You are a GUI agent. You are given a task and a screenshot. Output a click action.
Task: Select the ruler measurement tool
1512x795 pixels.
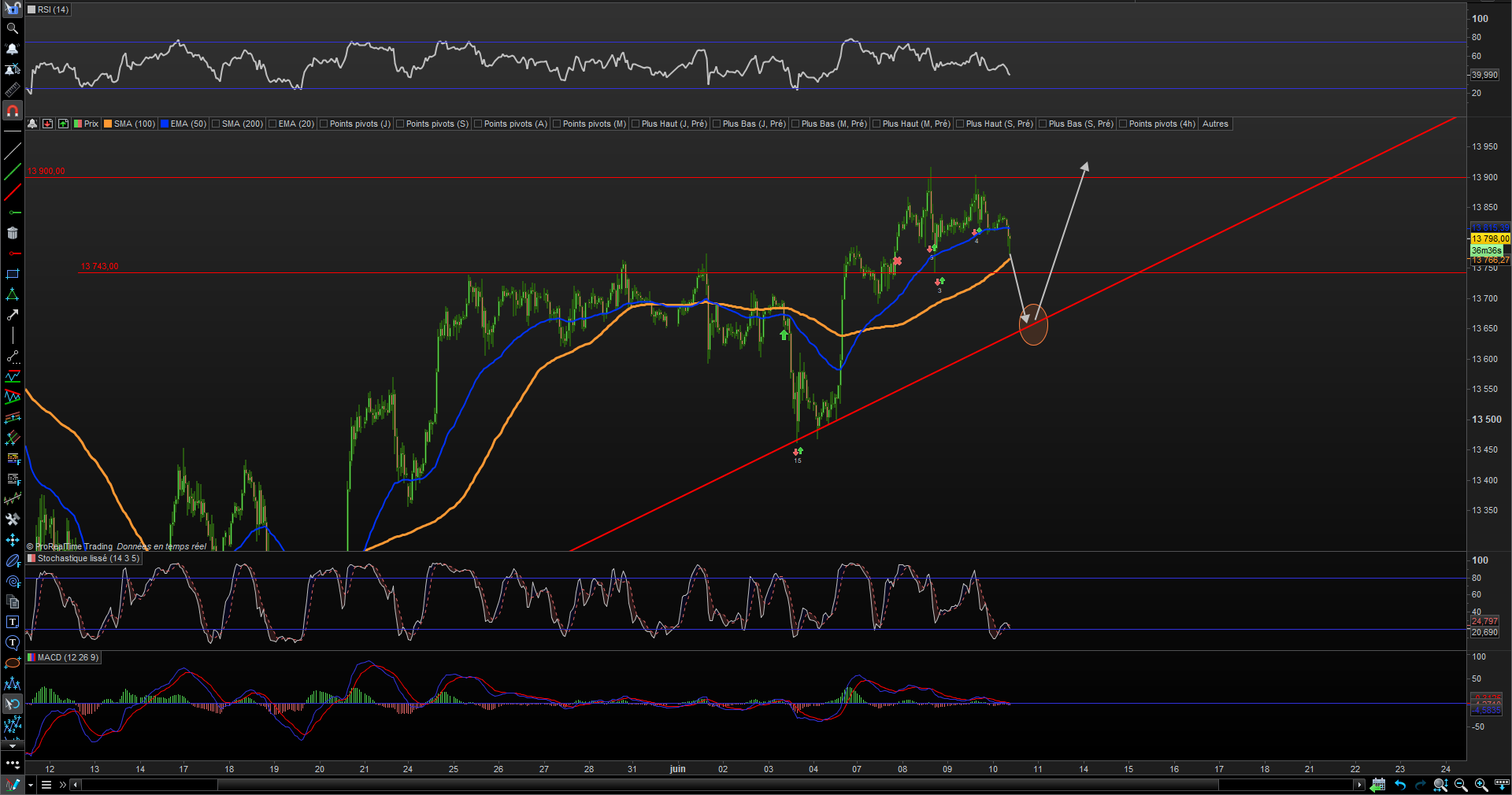point(13,90)
